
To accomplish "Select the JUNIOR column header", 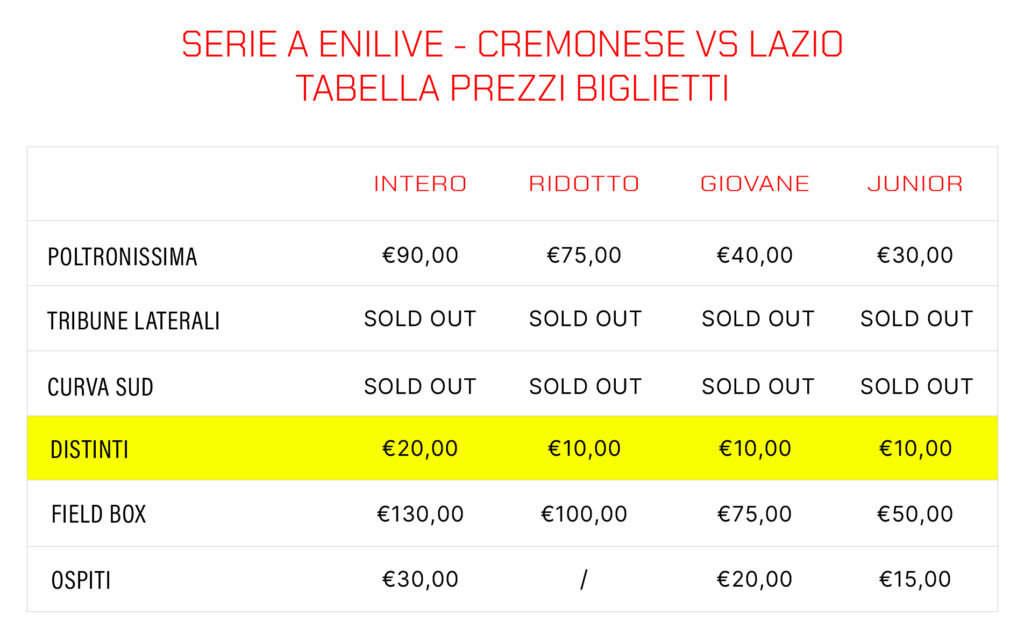I will point(915,184).
